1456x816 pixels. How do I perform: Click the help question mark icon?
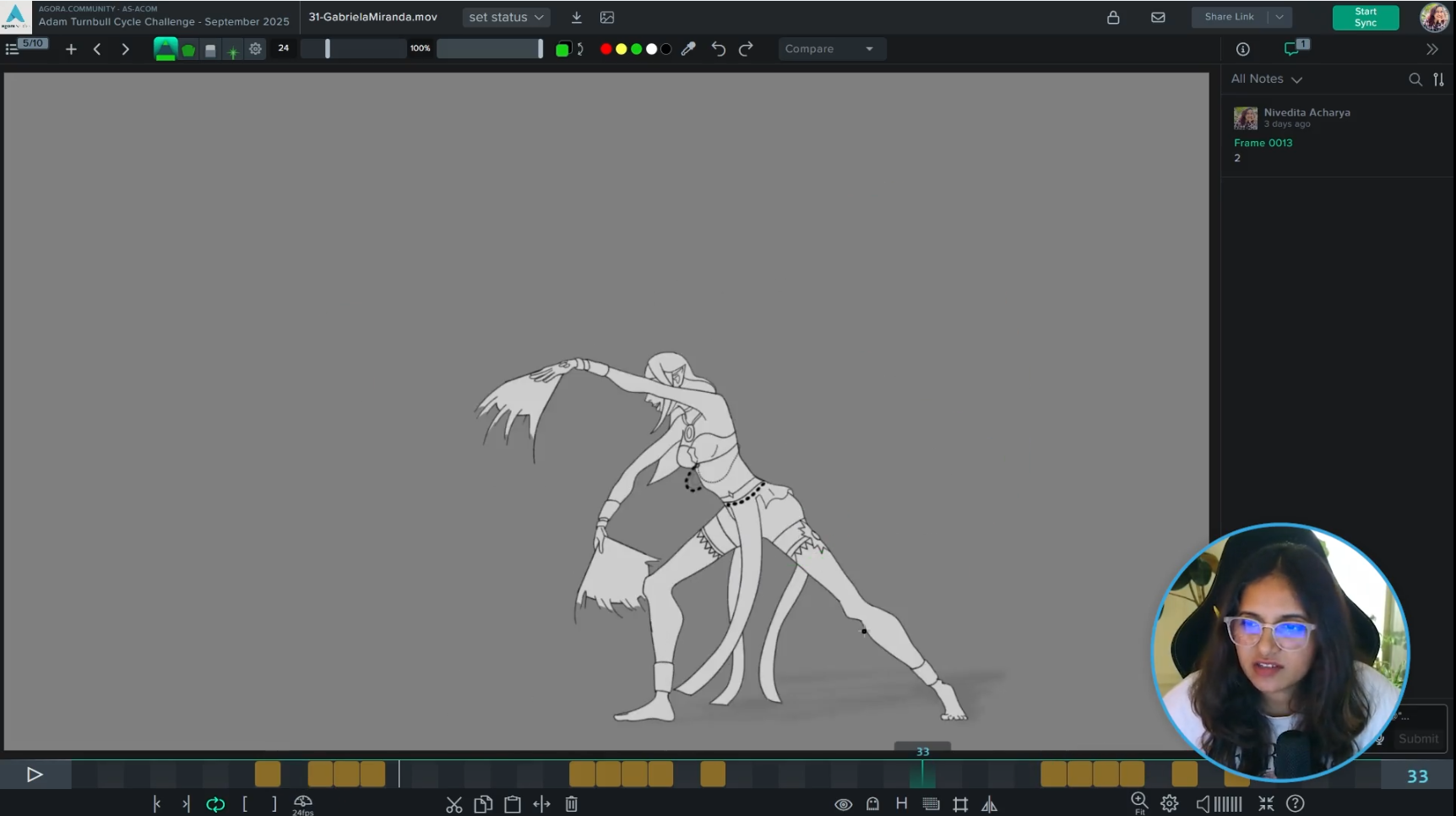(1295, 804)
